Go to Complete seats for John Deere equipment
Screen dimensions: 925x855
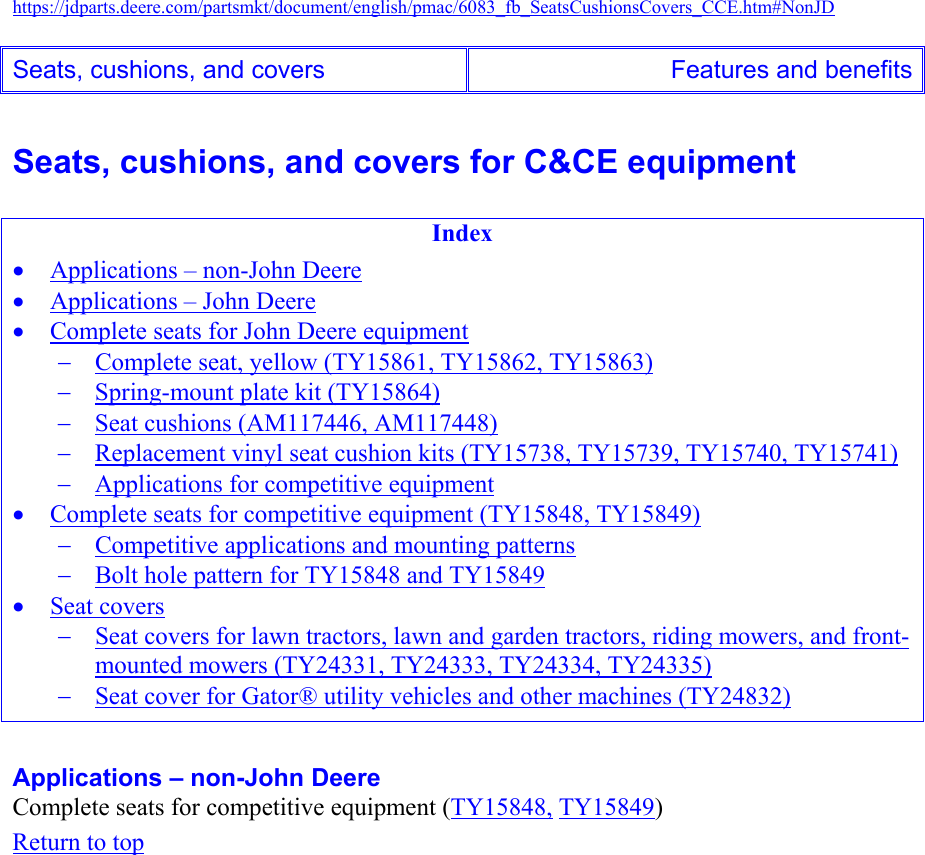click(x=260, y=332)
